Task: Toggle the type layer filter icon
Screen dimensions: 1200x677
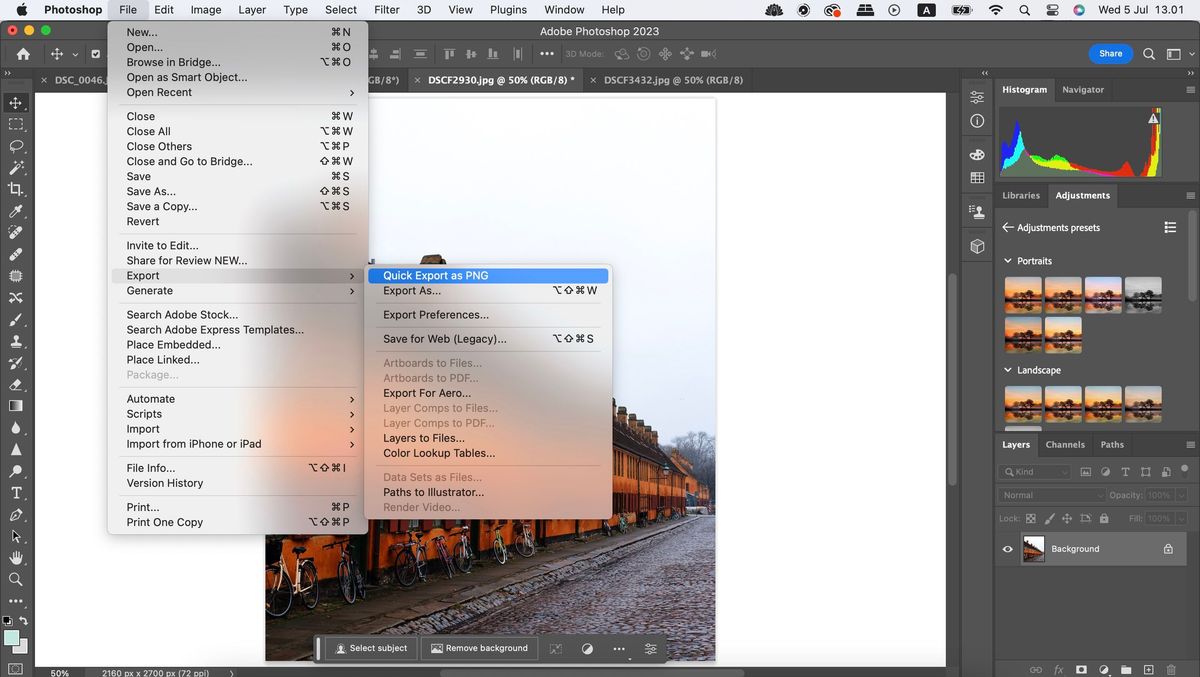Action: pos(1125,472)
